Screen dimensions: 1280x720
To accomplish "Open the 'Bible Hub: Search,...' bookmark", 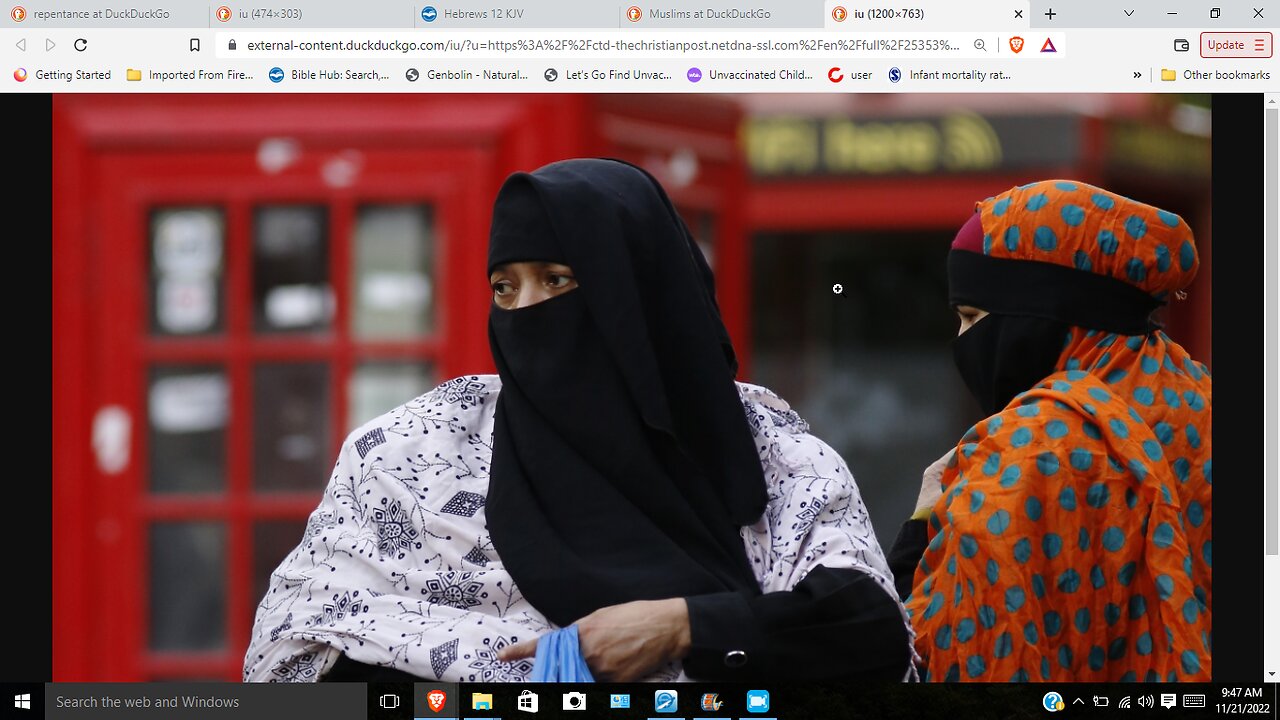I will 329,75.
